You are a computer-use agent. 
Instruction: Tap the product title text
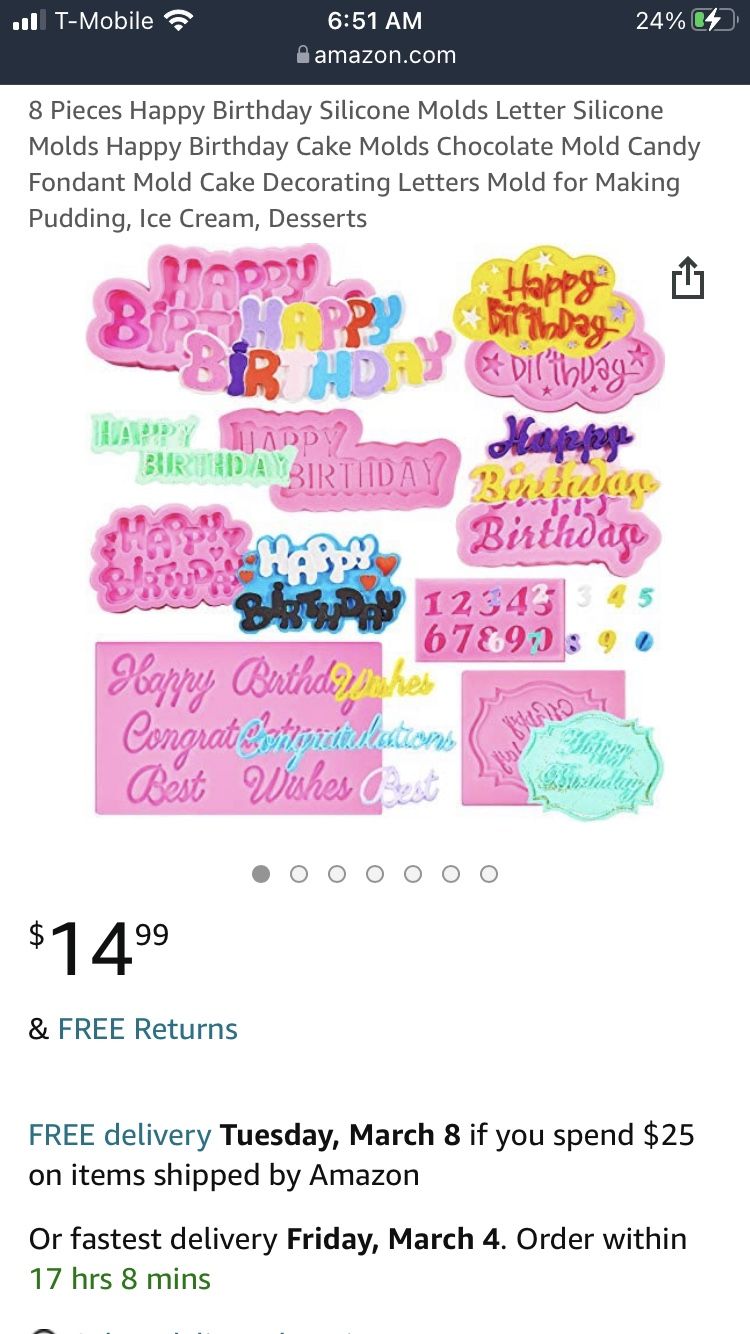[365, 164]
